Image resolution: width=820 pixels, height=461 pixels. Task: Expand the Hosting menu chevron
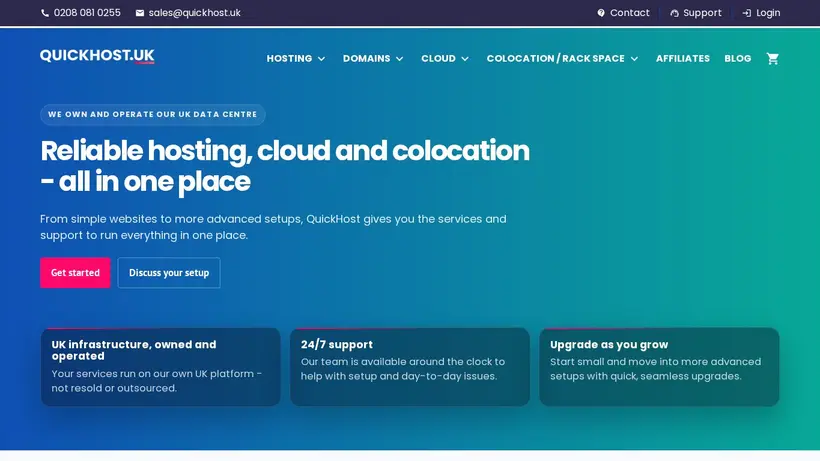[322, 59]
